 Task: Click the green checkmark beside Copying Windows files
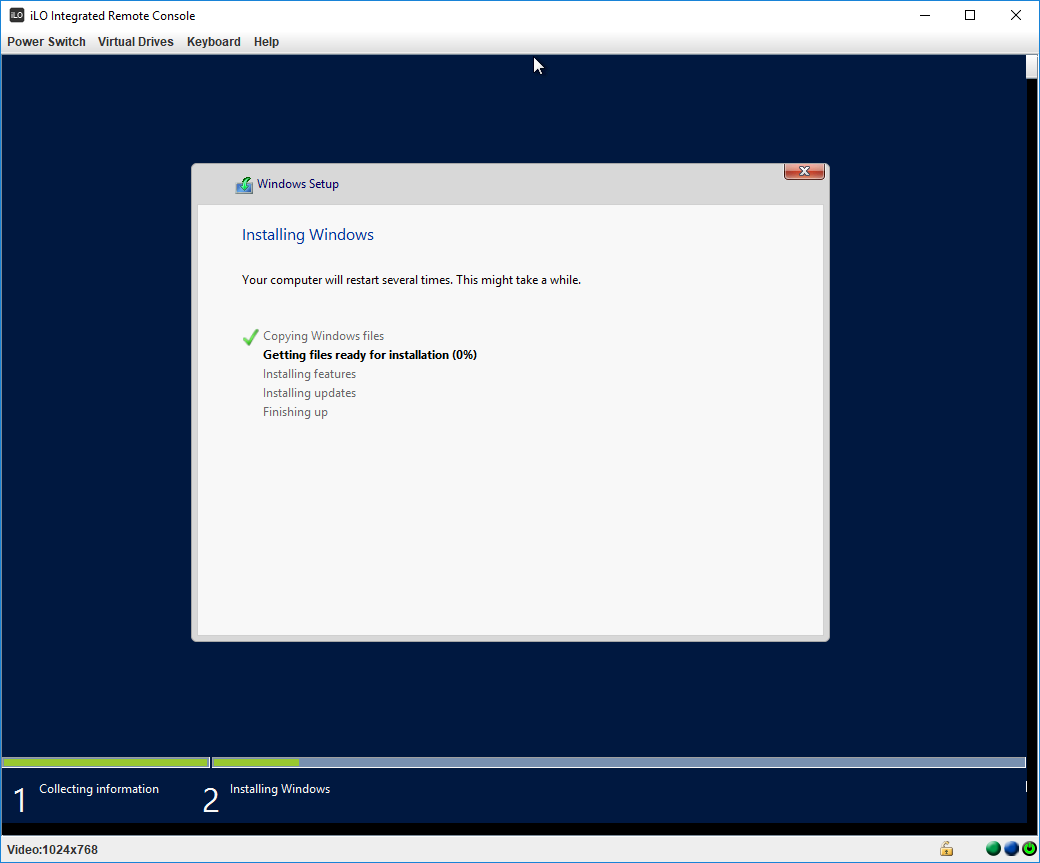[x=250, y=337]
